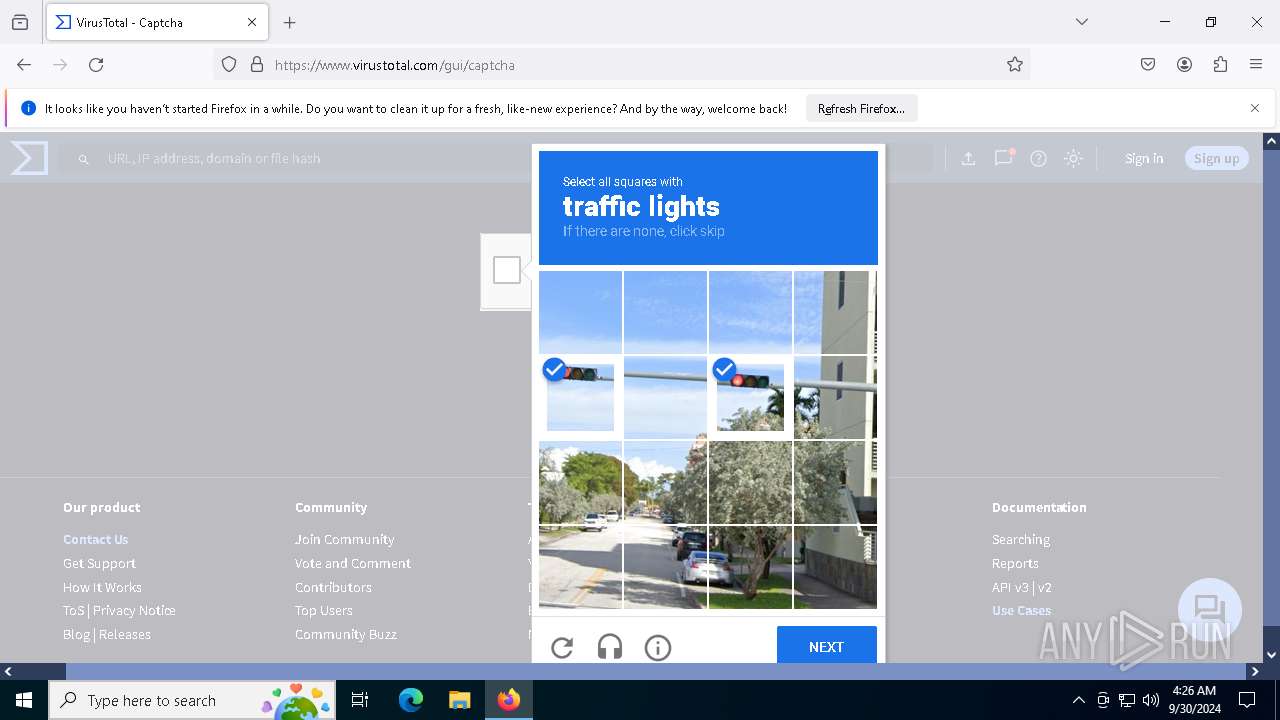The width and height of the screenshot is (1280, 720).
Task: Switch to the audio challenge headphones icon
Action: [x=610, y=648]
